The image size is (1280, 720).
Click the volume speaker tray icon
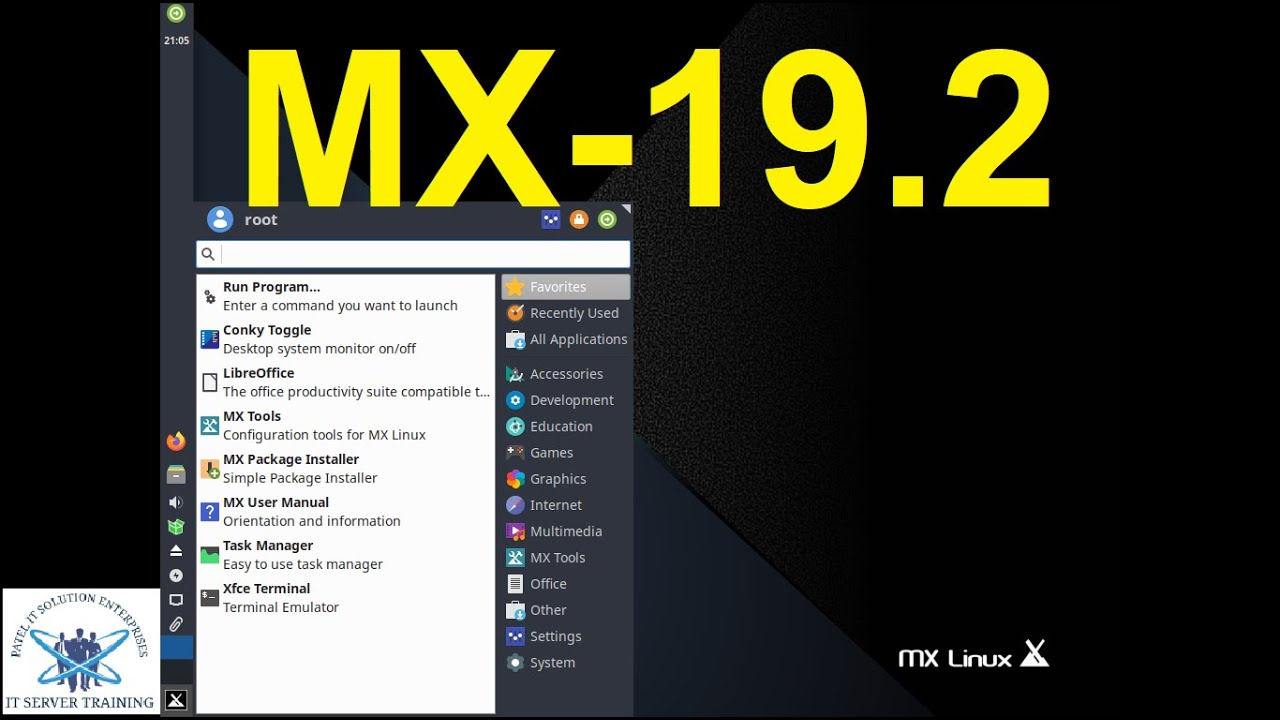[x=176, y=502]
